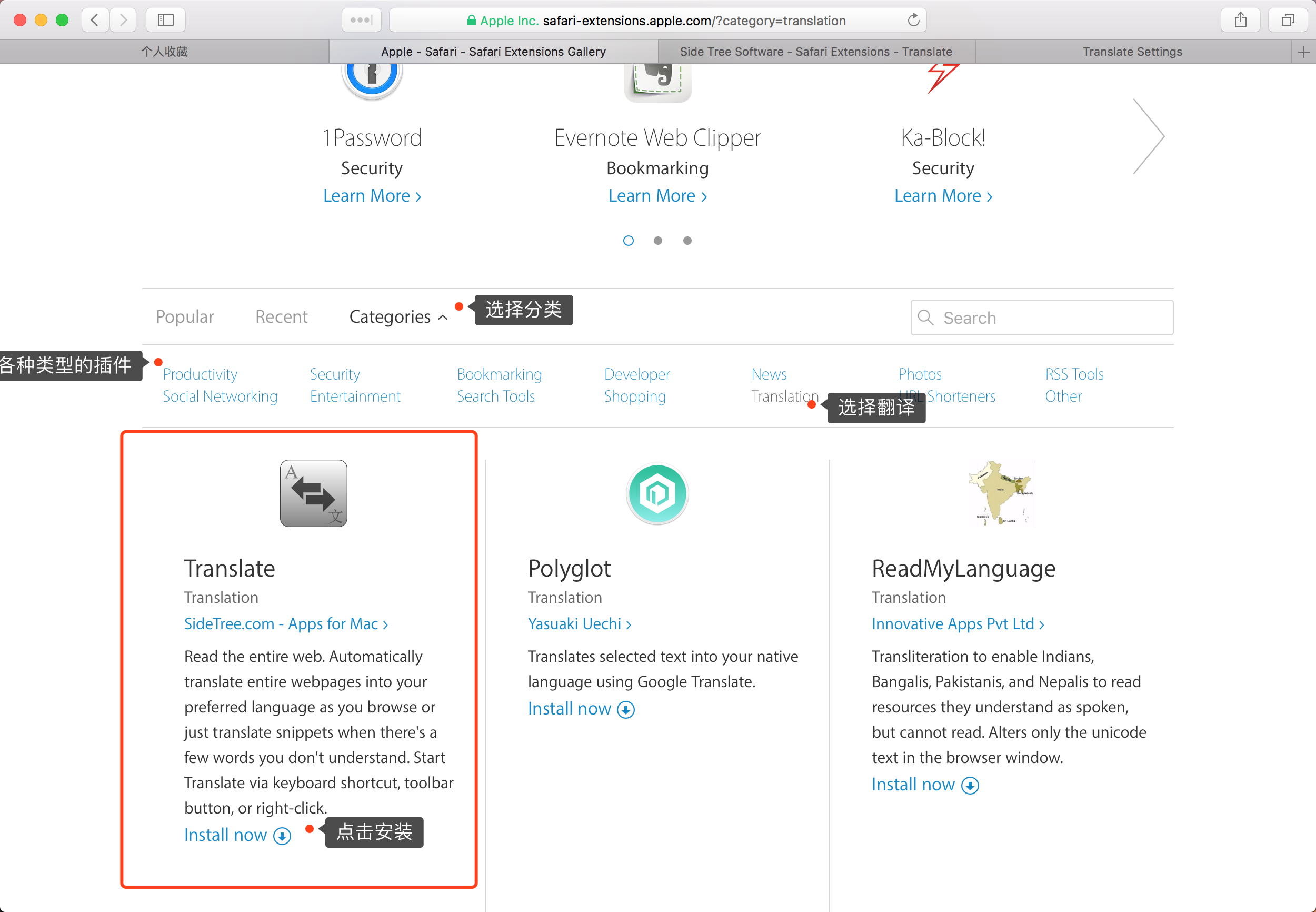Show Popular extensions
Viewport: 1316px width, 912px height.
pyautogui.click(x=185, y=316)
